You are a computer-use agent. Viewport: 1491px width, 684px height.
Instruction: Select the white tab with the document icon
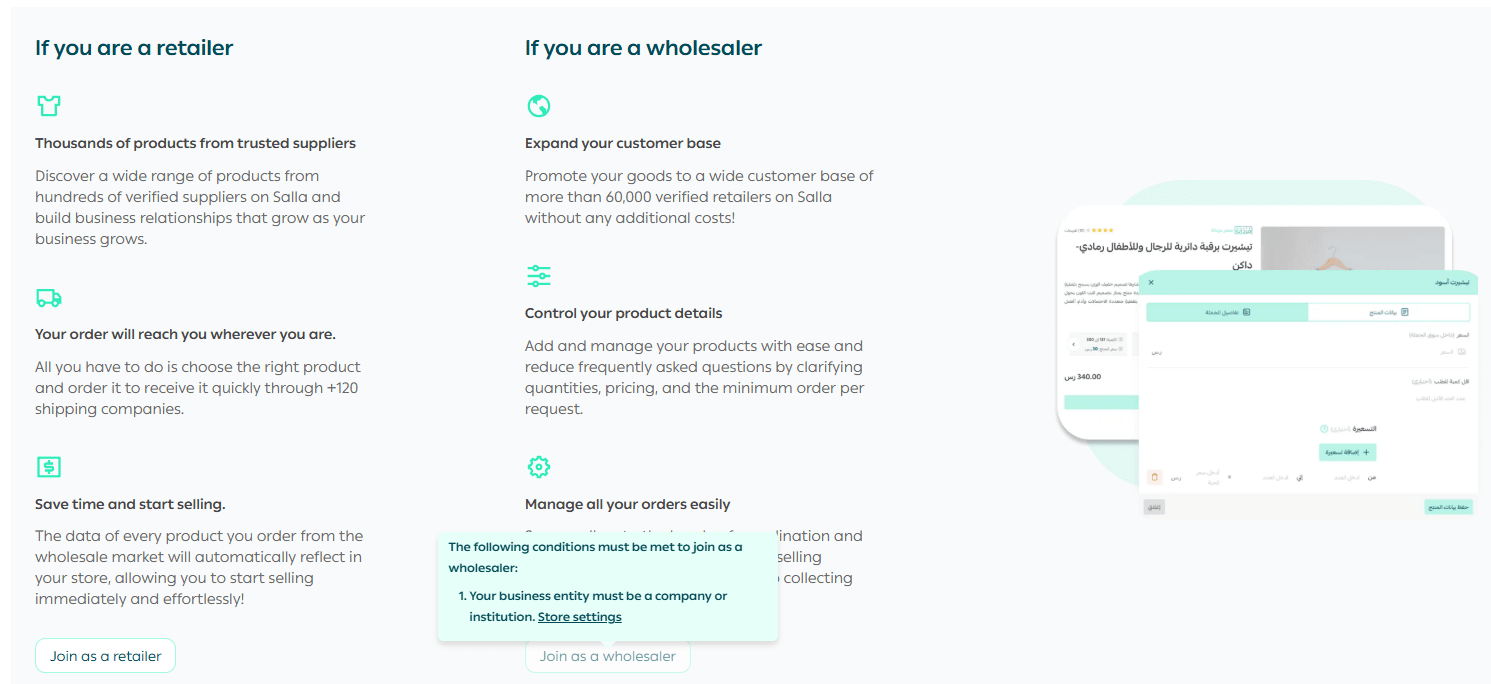1389,312
